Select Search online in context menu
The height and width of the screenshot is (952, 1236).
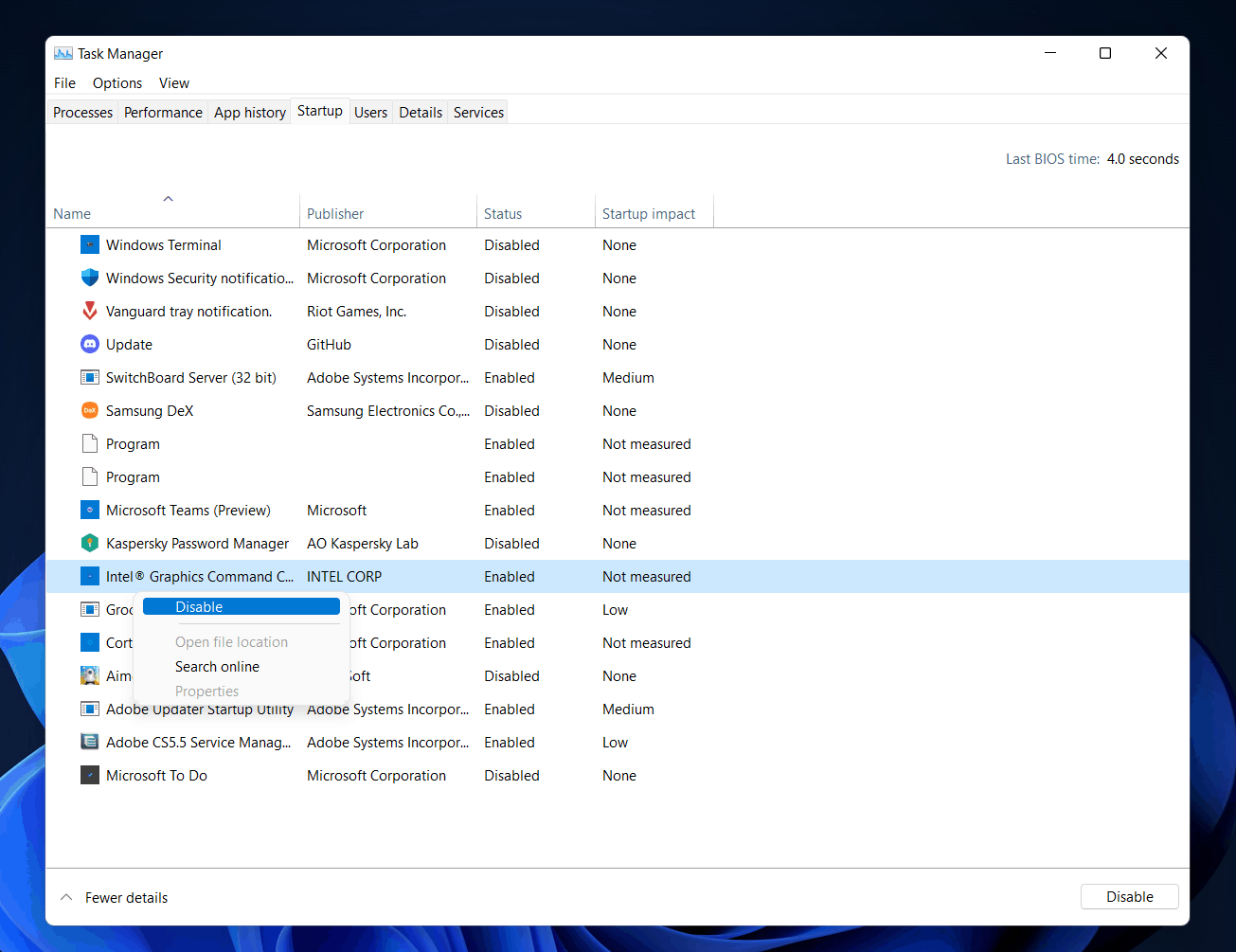tap(217, 667)
